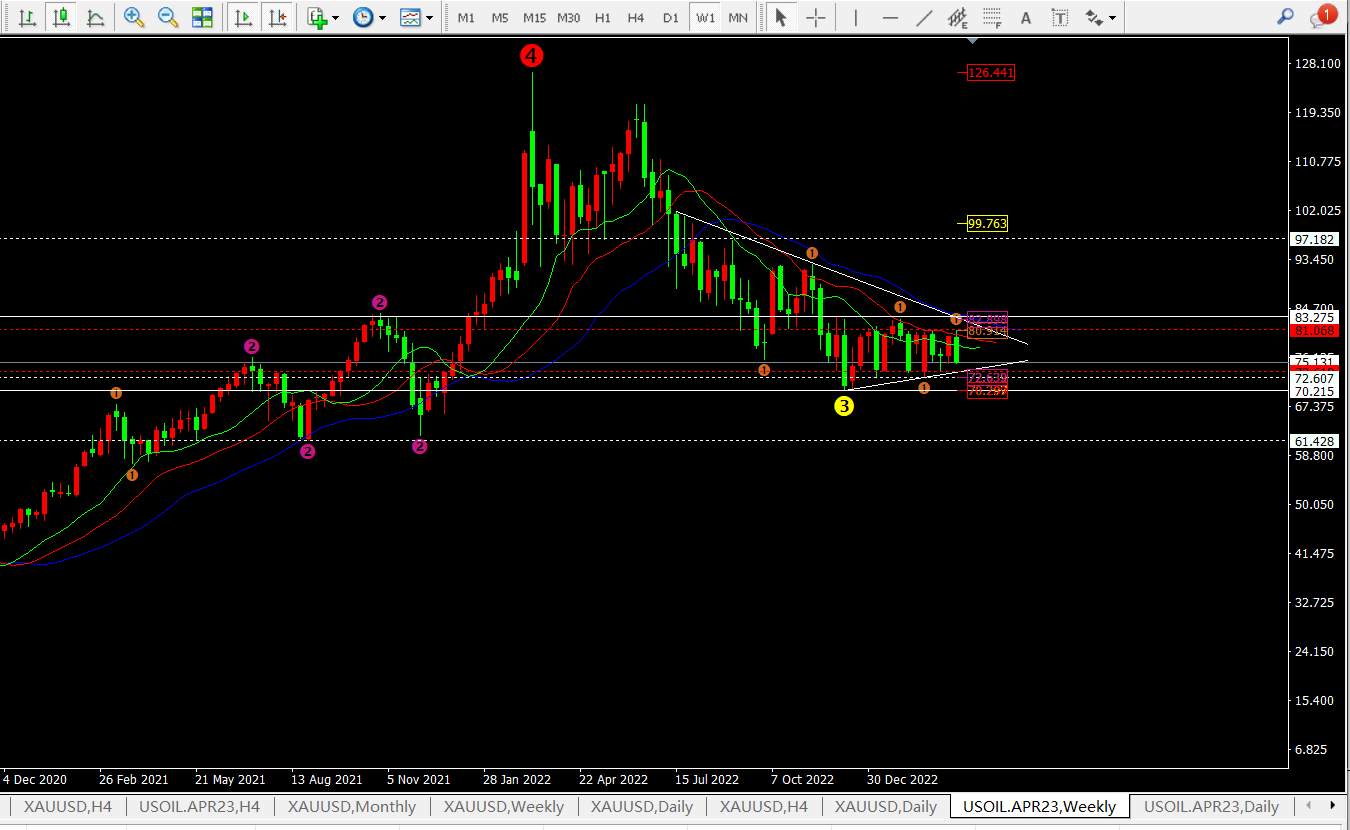1350x830 pixels.
Task: Switch to first XAUUSD,H4 tab
Action: point(68,806)
